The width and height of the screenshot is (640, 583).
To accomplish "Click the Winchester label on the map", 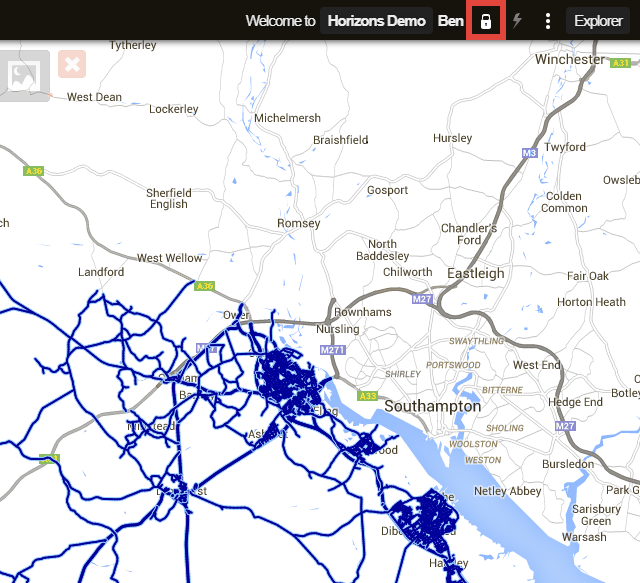I will tap(570, 59).
